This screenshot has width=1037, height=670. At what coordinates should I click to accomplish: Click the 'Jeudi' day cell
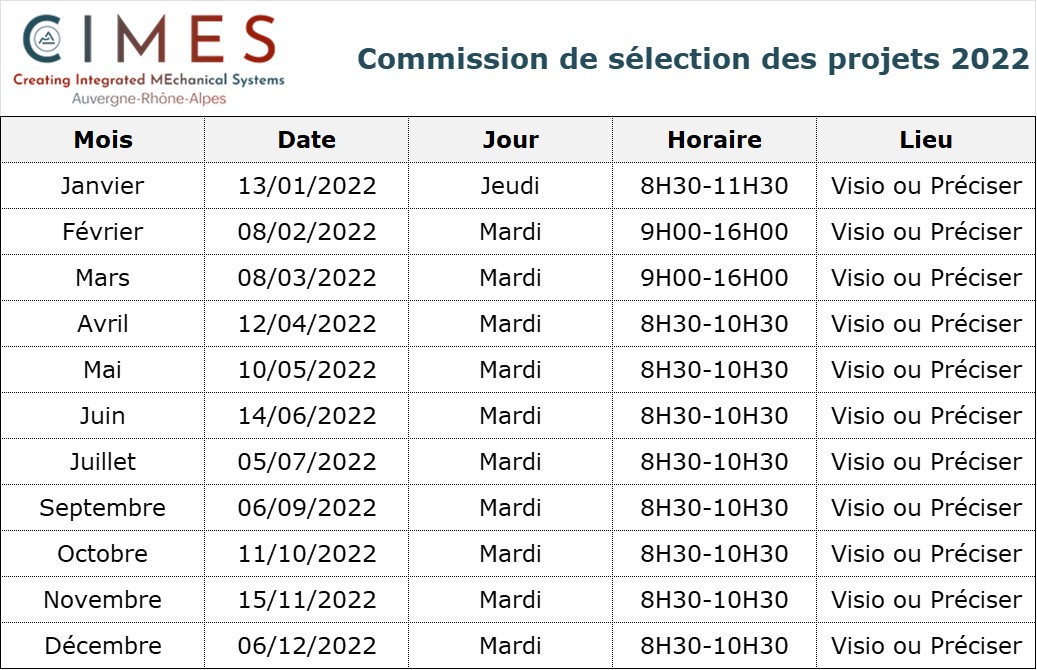pyautogui.click(x=510, y=186)
